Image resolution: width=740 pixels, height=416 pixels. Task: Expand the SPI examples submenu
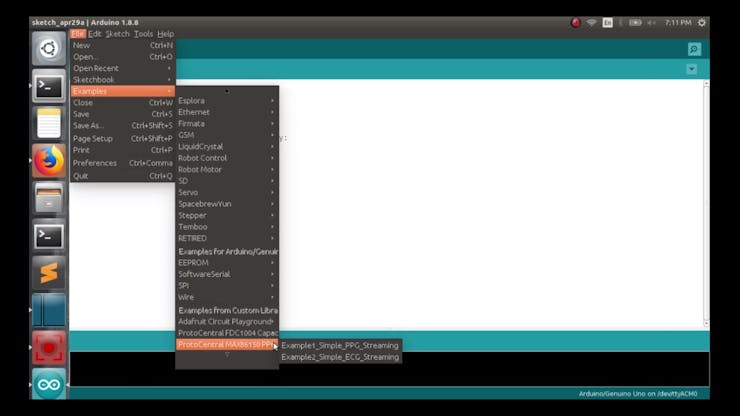227,286
